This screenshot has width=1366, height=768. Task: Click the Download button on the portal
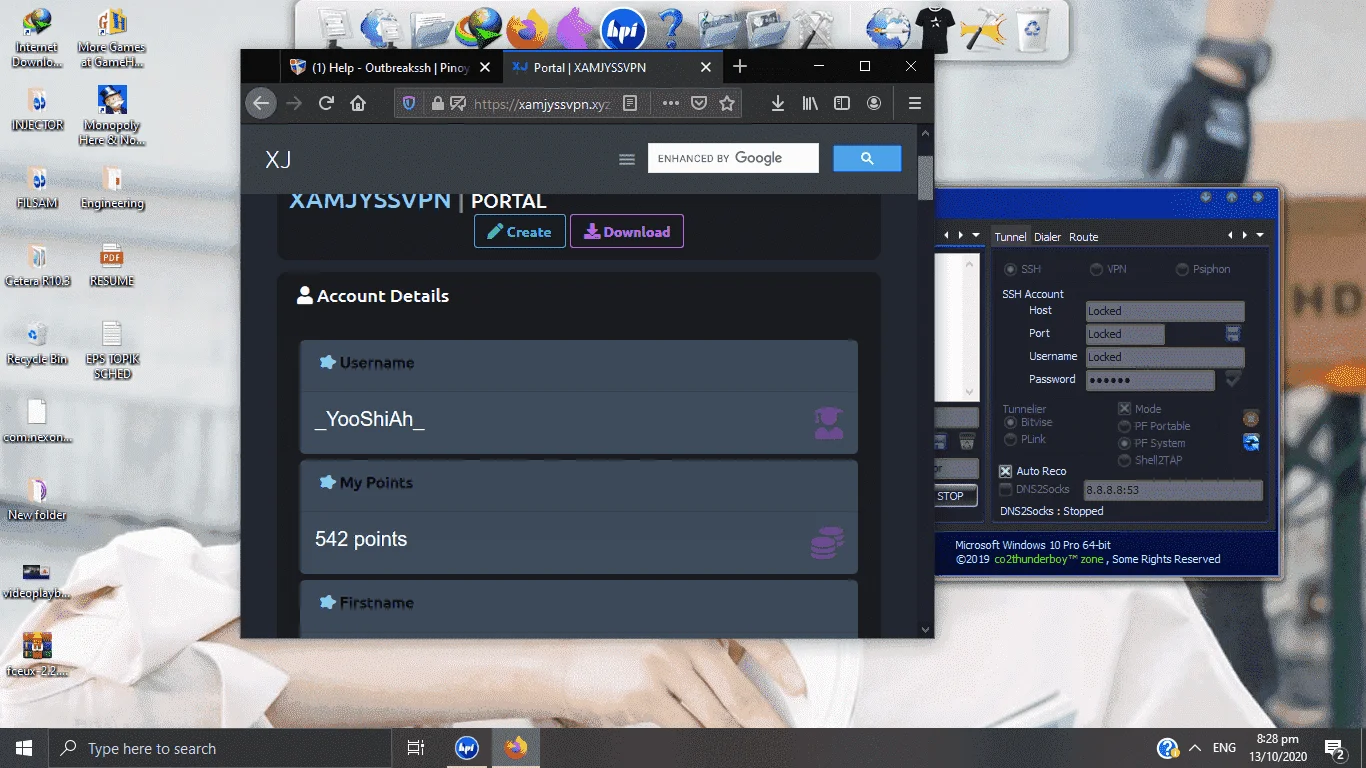(x=627, y=231)
